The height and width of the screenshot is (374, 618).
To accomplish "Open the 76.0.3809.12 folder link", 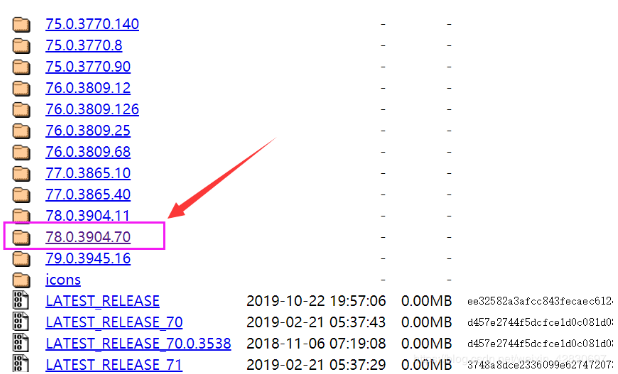I will pyautogui.click(x=88, y=88).
